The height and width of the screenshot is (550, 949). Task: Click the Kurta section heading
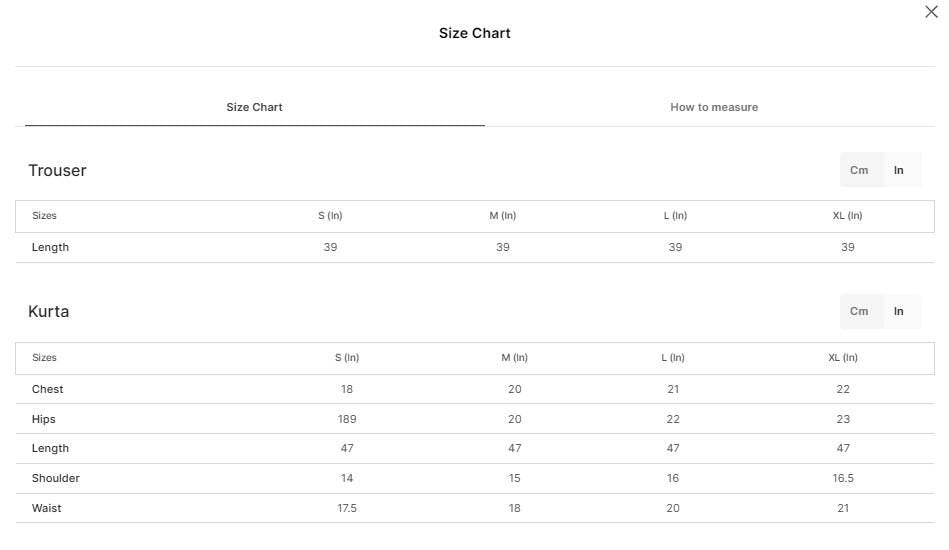tap(48, 312)
